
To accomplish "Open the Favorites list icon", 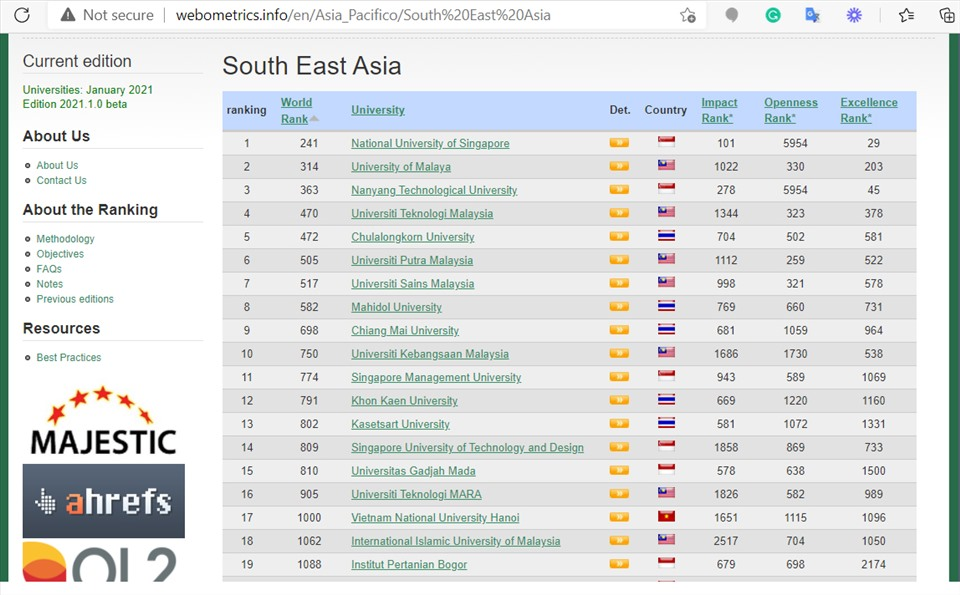I will coord(907,15).
